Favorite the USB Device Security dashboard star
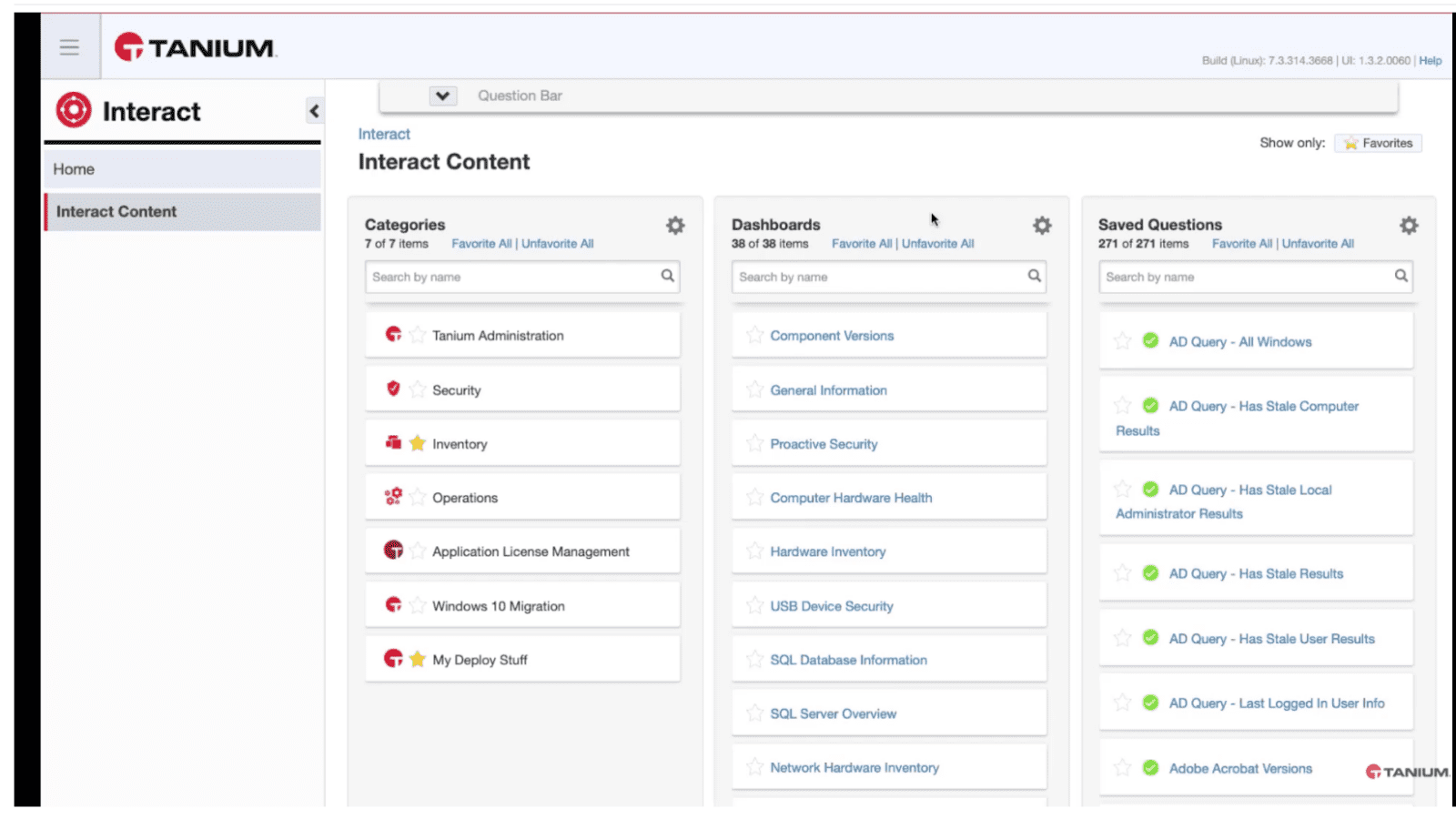 tap(754, 605)
